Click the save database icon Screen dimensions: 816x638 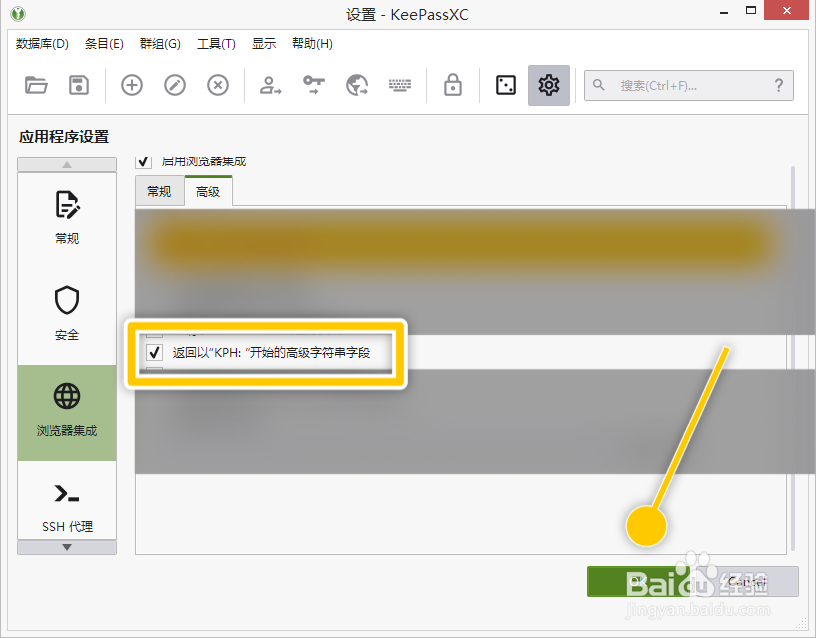click(79, 85)
